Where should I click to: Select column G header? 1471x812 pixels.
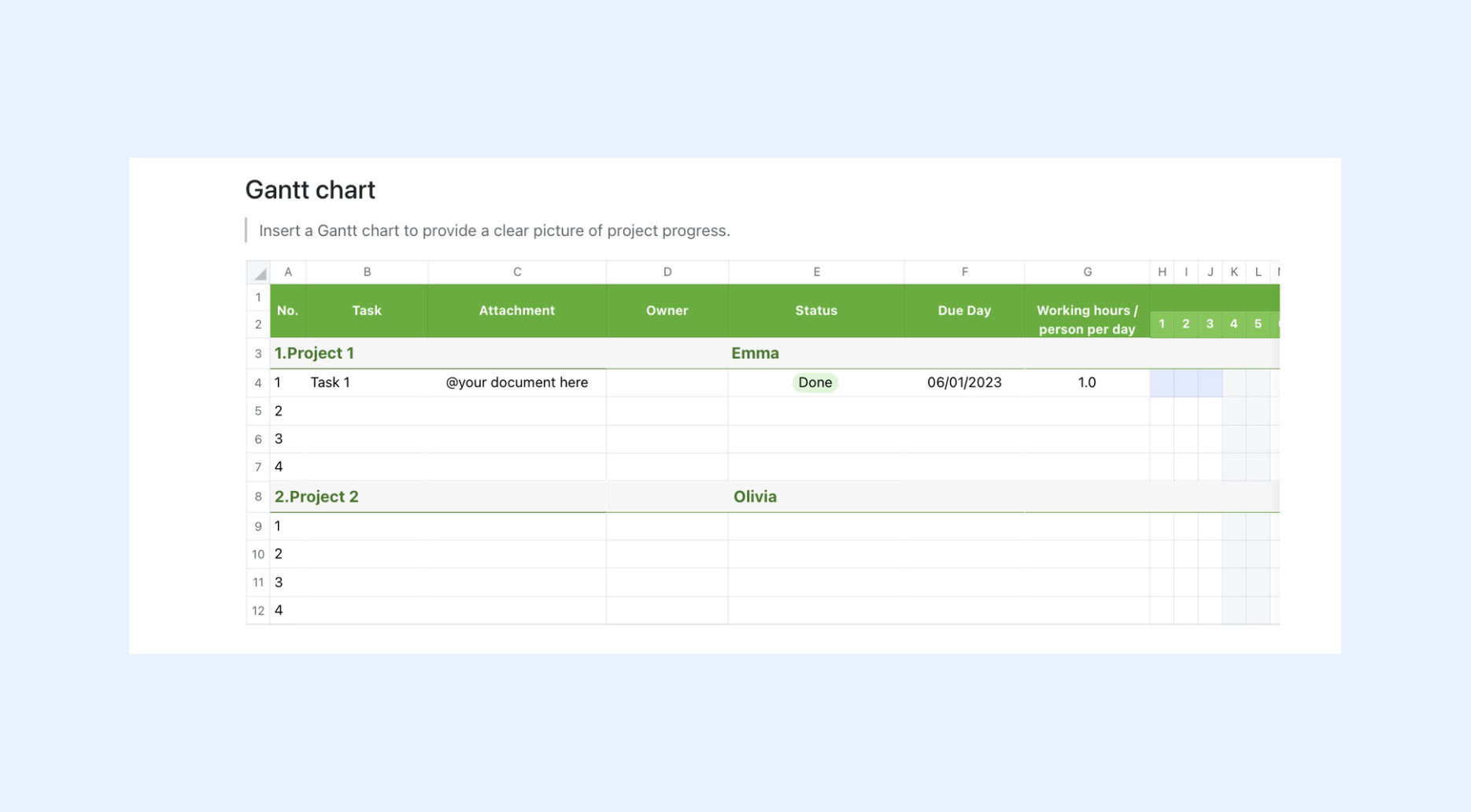point(1087,272)
